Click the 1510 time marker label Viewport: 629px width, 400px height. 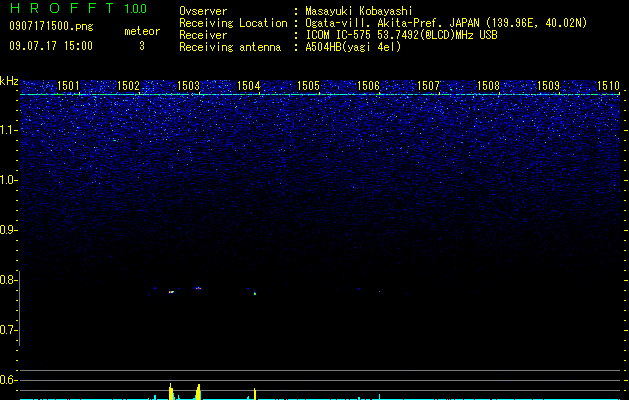pos(608,85)
